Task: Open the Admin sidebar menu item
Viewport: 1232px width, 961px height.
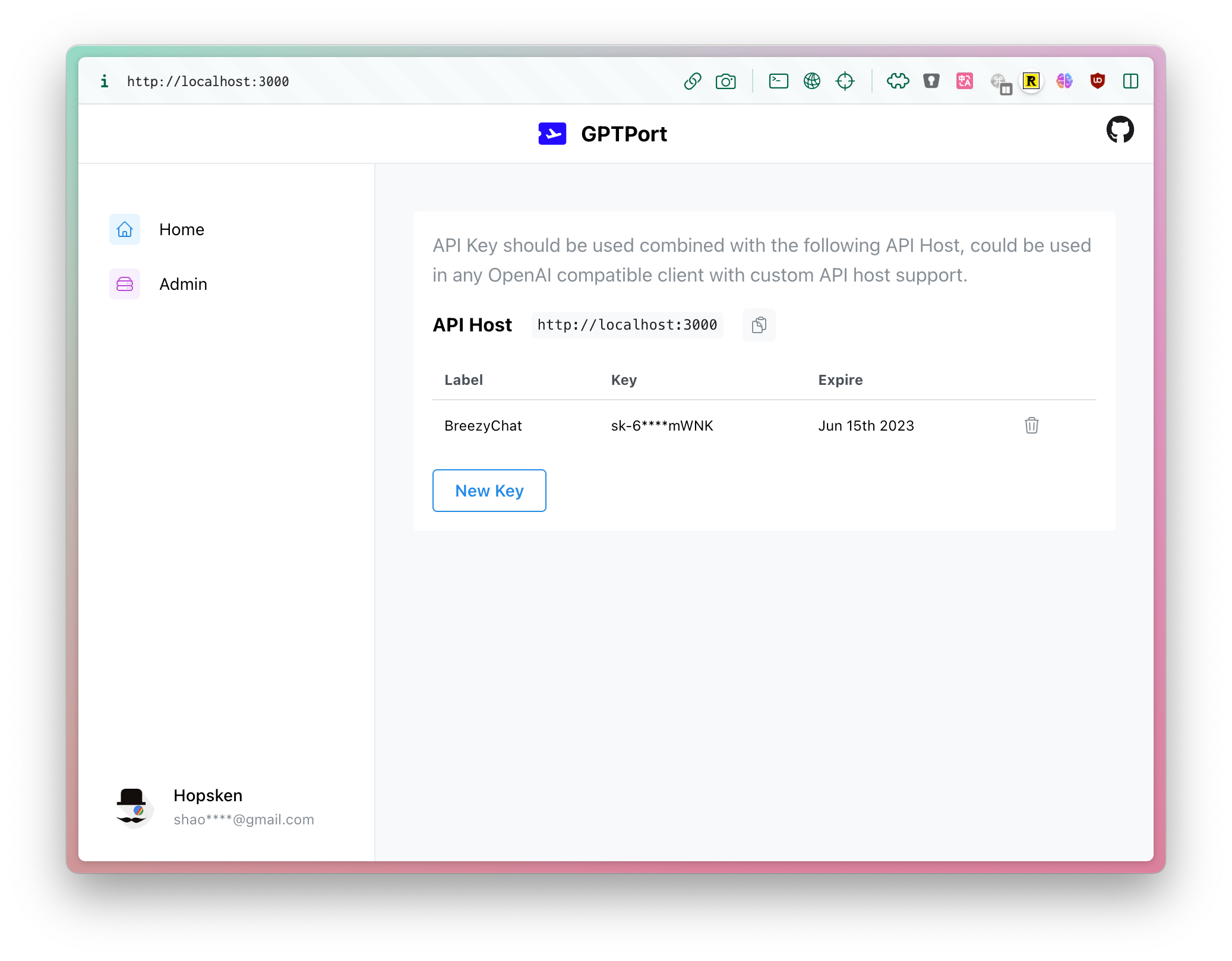Action: (183, 284)
